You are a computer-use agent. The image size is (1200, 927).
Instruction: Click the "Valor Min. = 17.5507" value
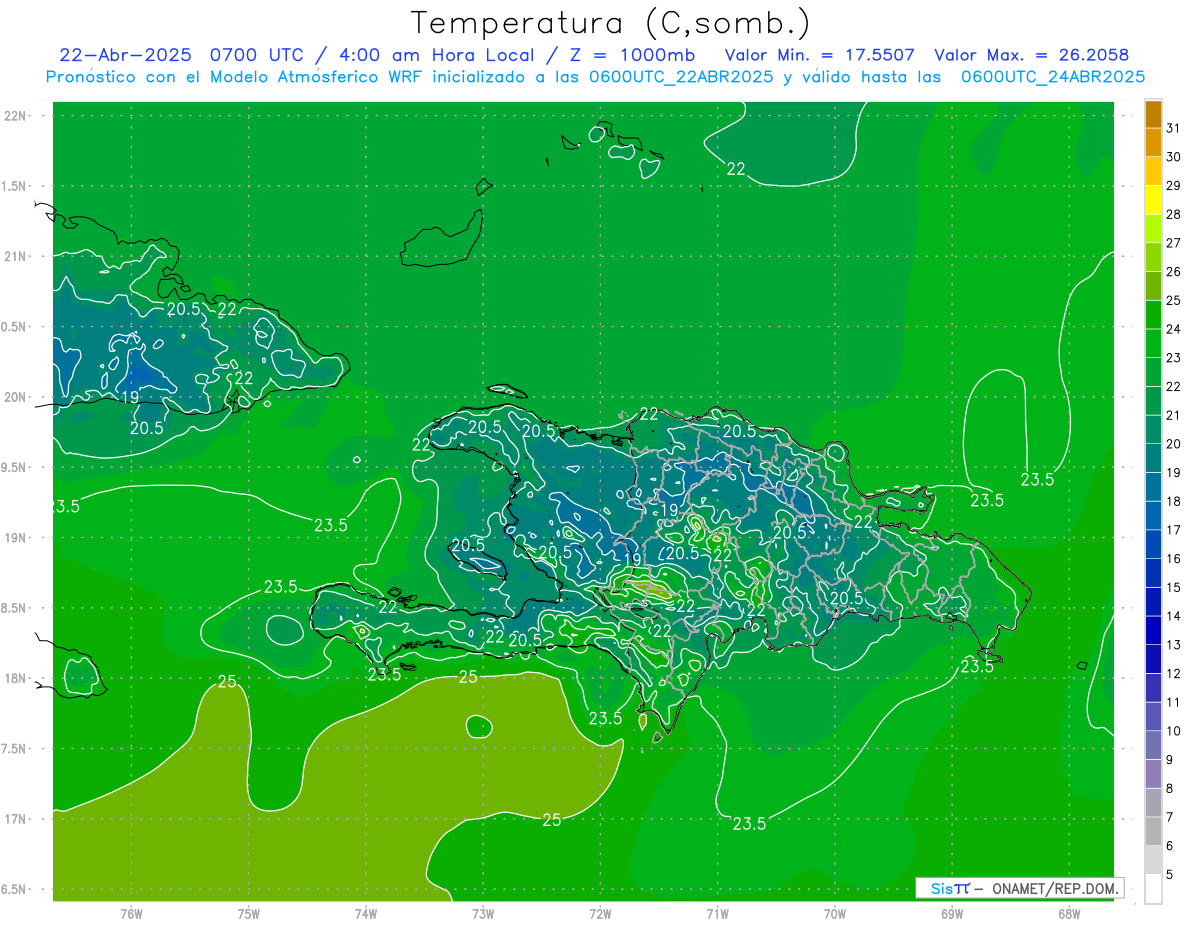819,55
